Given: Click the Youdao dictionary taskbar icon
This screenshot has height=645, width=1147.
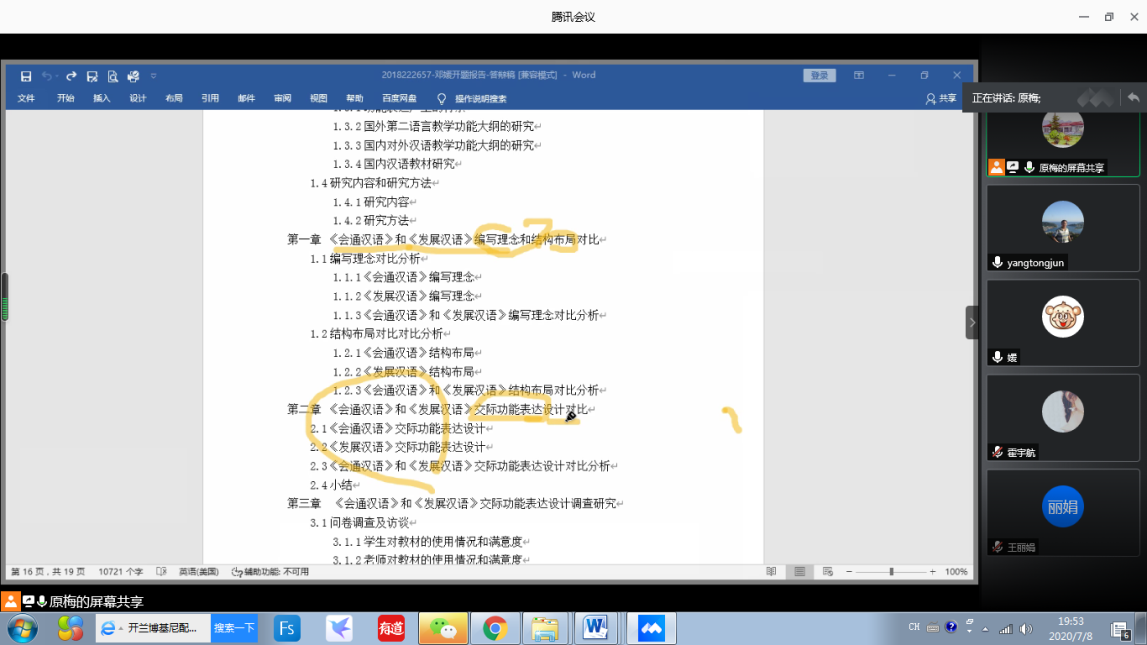Looking at the screenshot, I should (390, 628).
